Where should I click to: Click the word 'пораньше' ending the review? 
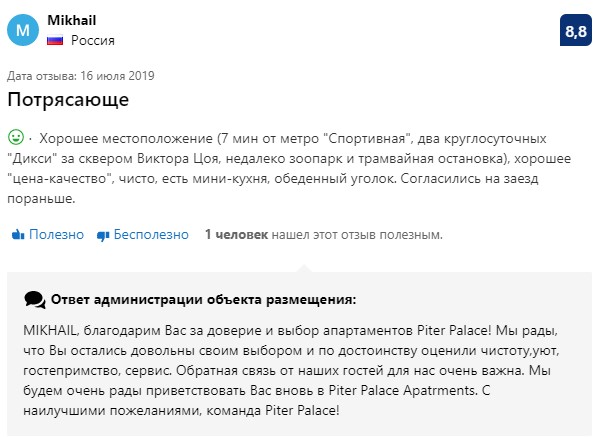[41, 199]
